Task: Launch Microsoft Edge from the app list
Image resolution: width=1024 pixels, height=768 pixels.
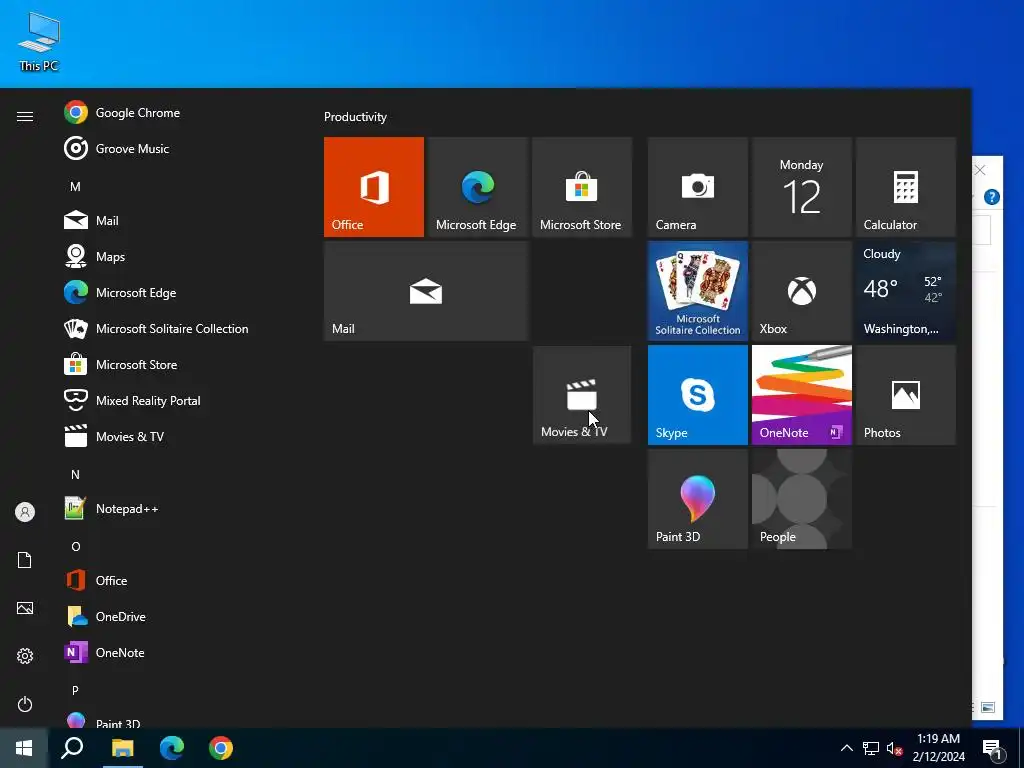Action: point(176,293)
